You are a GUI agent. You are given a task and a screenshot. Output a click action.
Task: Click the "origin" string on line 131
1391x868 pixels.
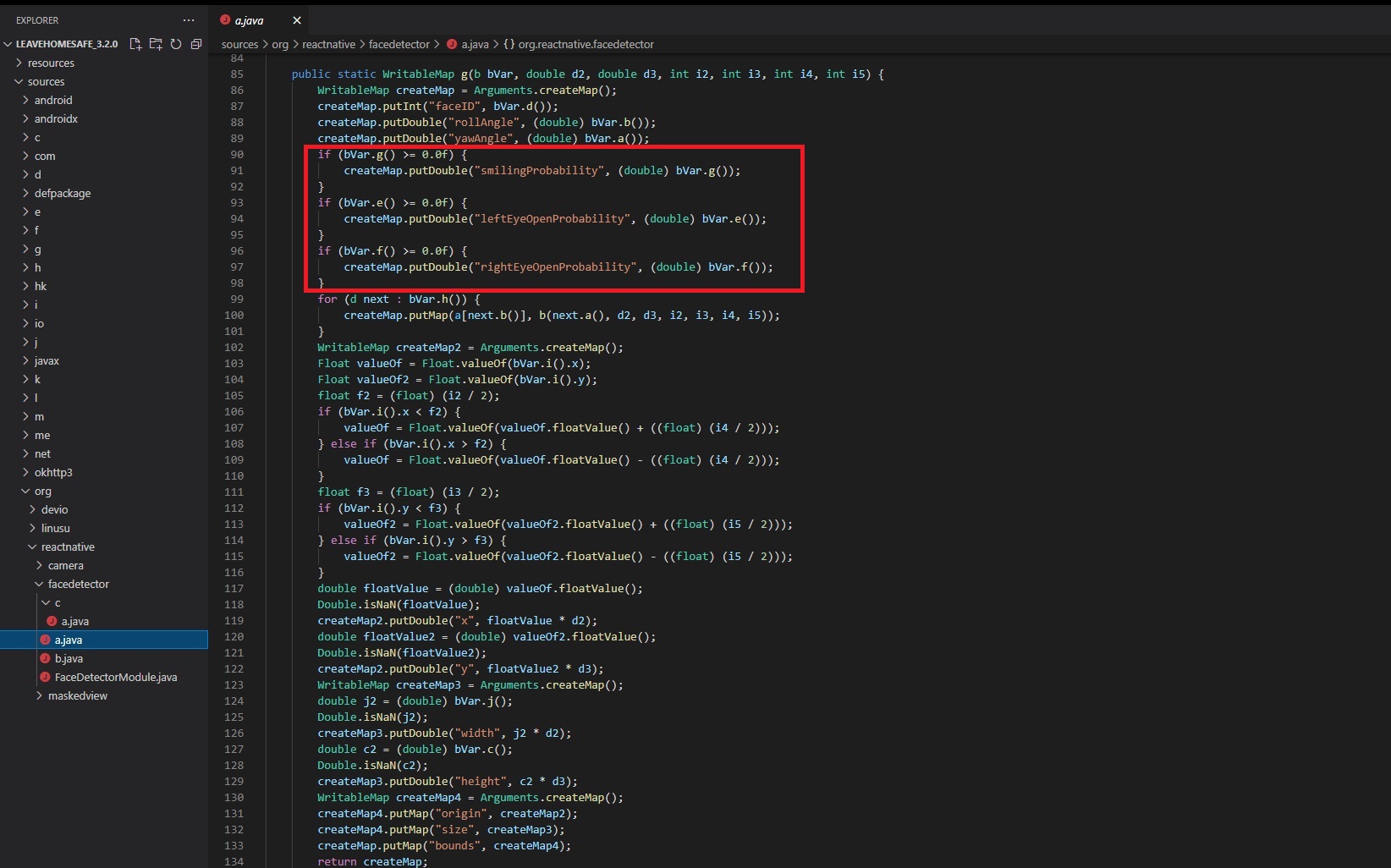point(461,814)
